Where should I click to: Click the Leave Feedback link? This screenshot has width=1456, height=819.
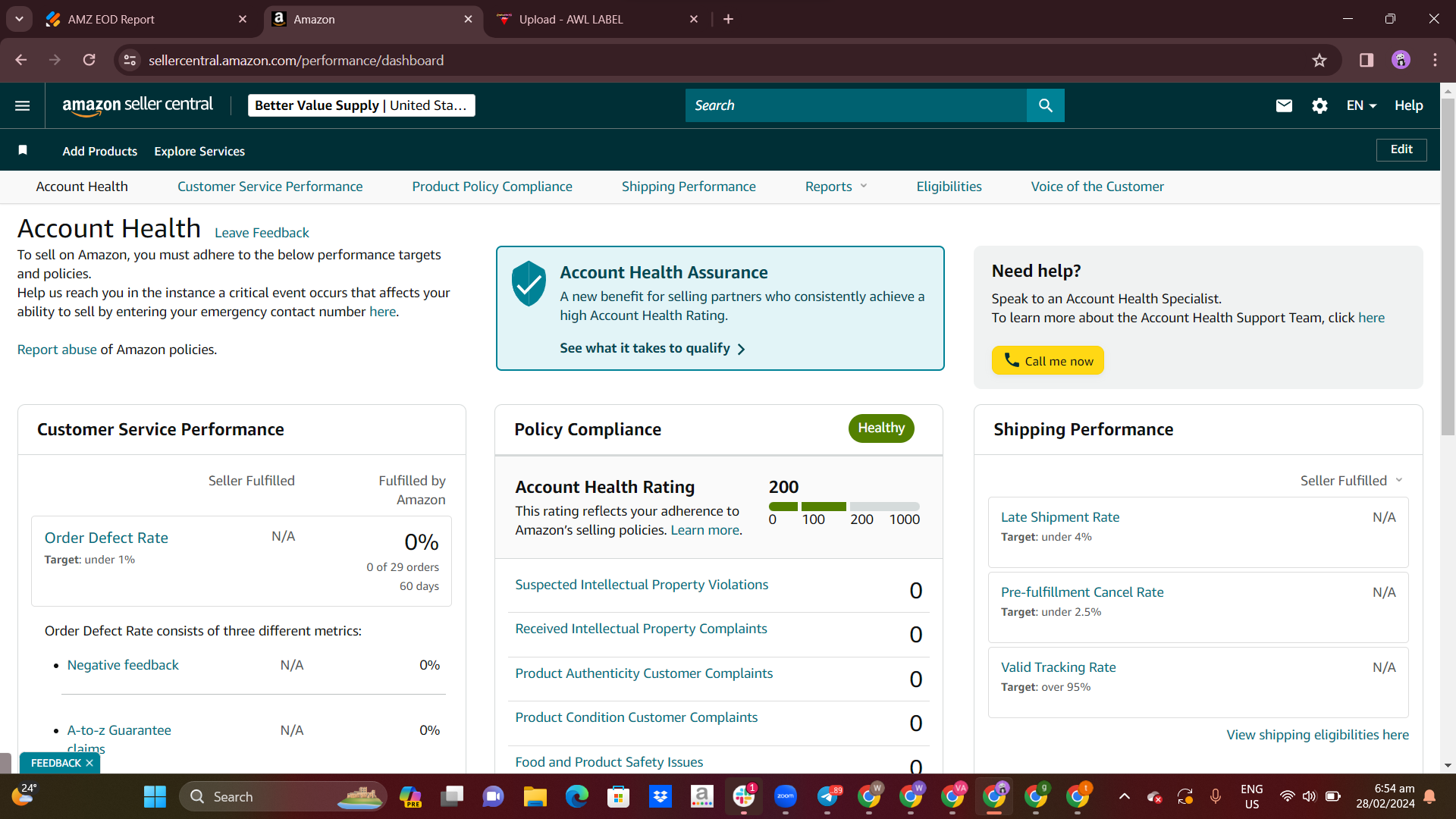click(262, 233)
